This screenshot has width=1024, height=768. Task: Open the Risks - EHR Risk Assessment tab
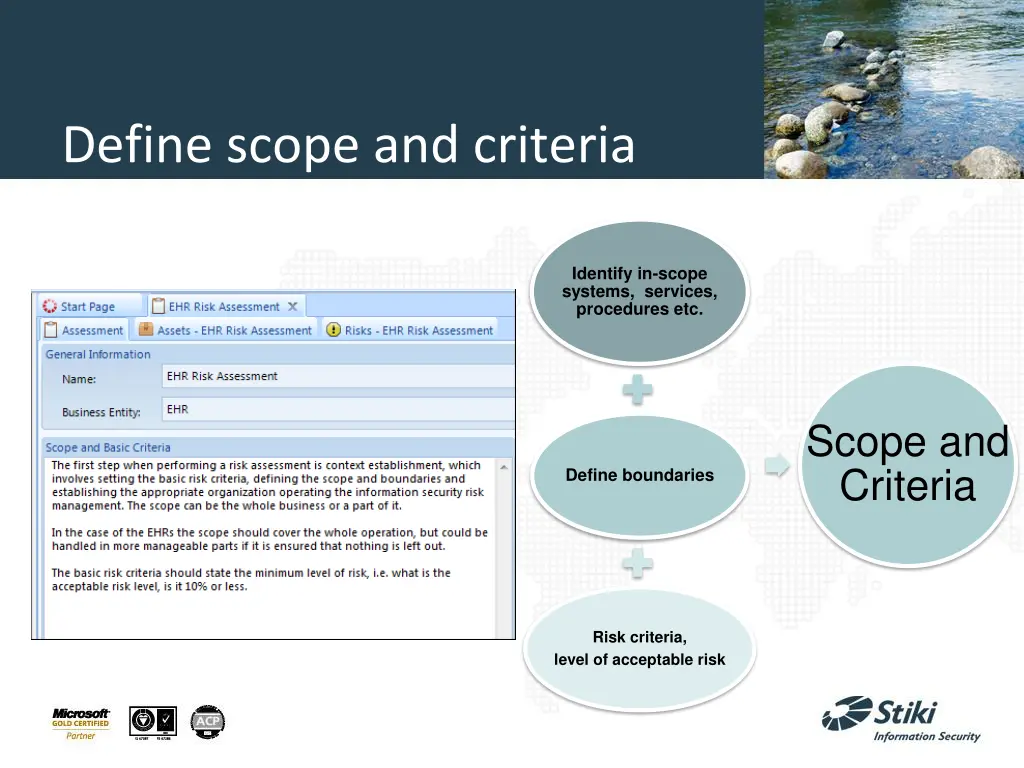[418, 330]
